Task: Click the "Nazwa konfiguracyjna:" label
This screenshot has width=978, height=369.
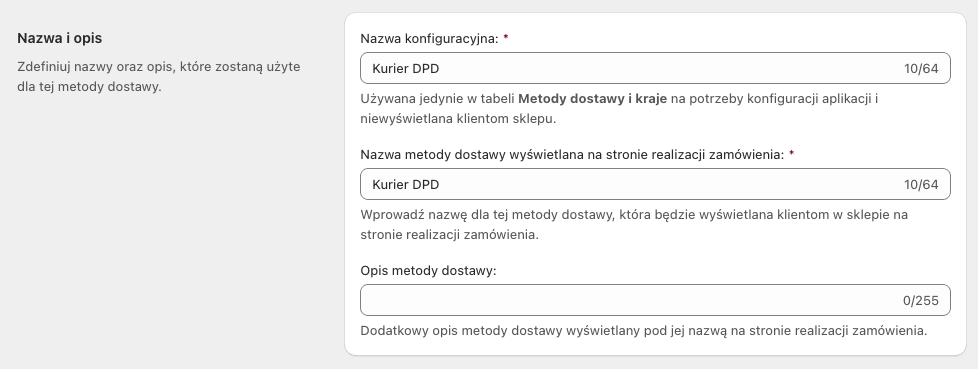Action: click(x=429, y=39)
